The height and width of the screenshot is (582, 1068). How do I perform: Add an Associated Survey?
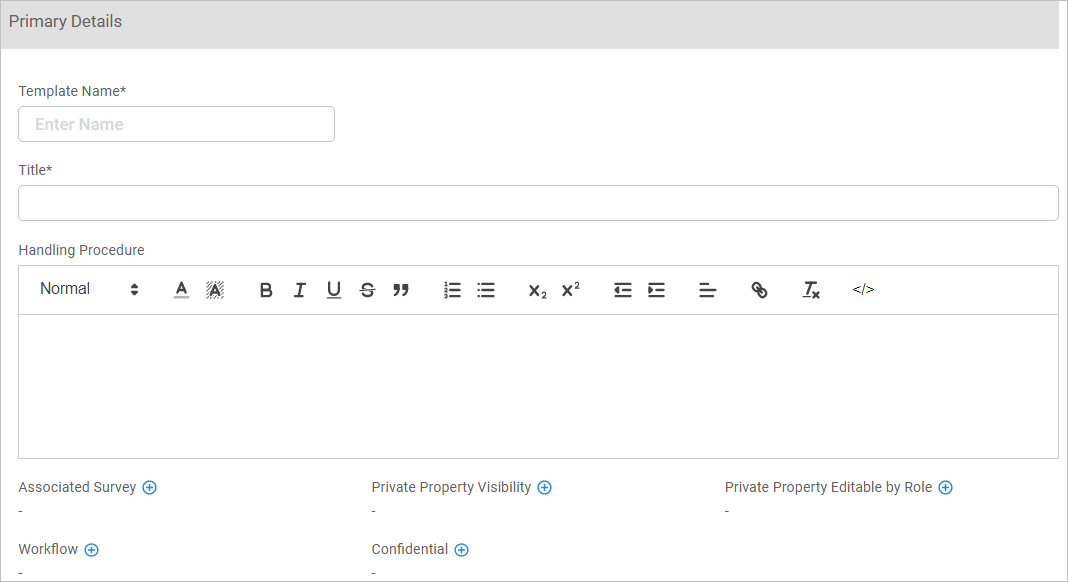[x=150, y=488]
